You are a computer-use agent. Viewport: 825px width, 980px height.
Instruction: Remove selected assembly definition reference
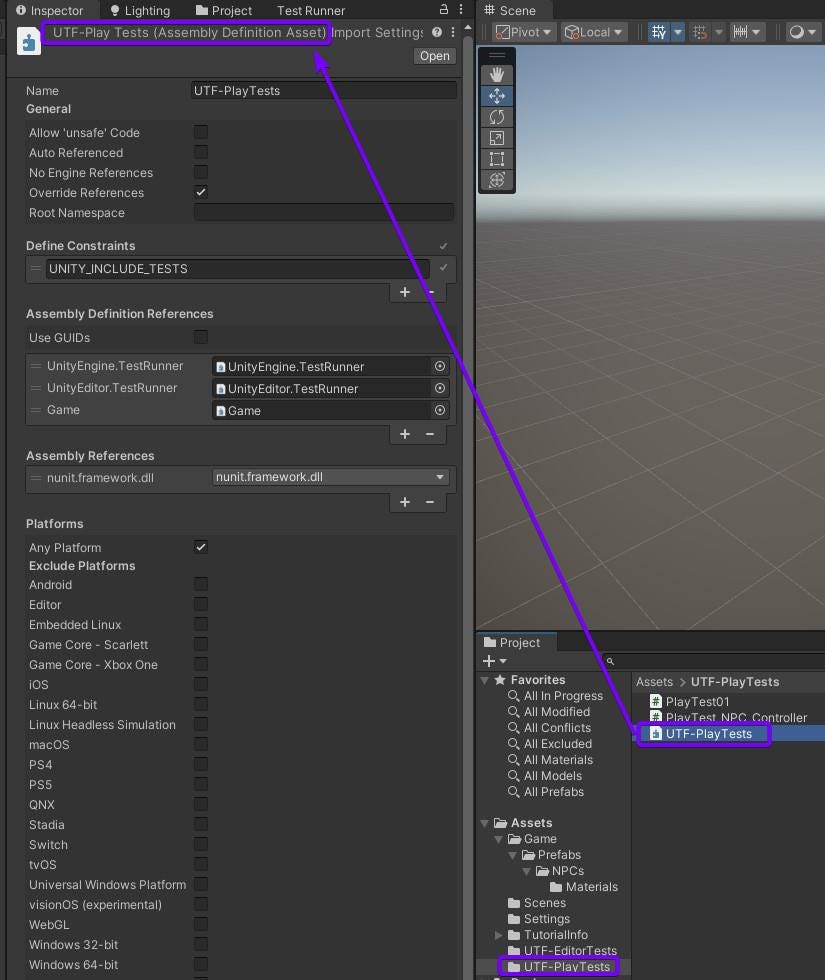tap(430, 434)
